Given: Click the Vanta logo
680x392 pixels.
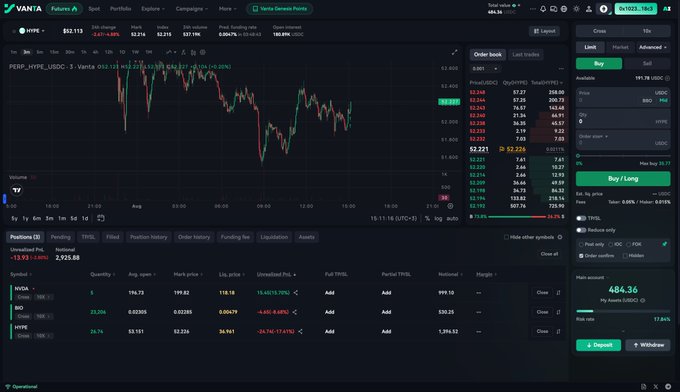Looking at the screenshot, I should click(23, 9).
